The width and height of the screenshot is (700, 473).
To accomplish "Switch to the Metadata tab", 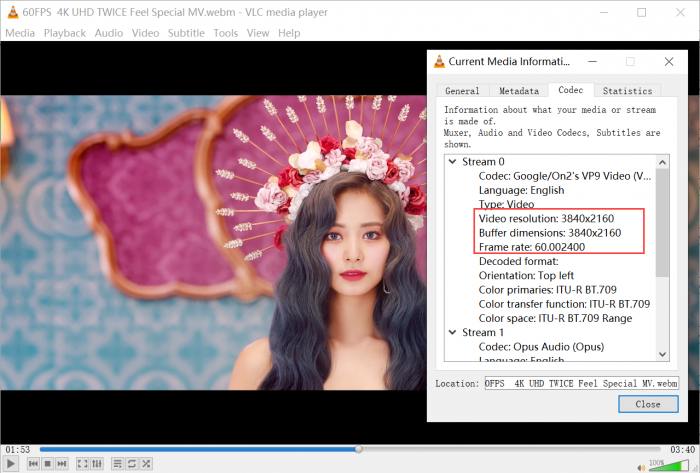I will pos(519,91).
